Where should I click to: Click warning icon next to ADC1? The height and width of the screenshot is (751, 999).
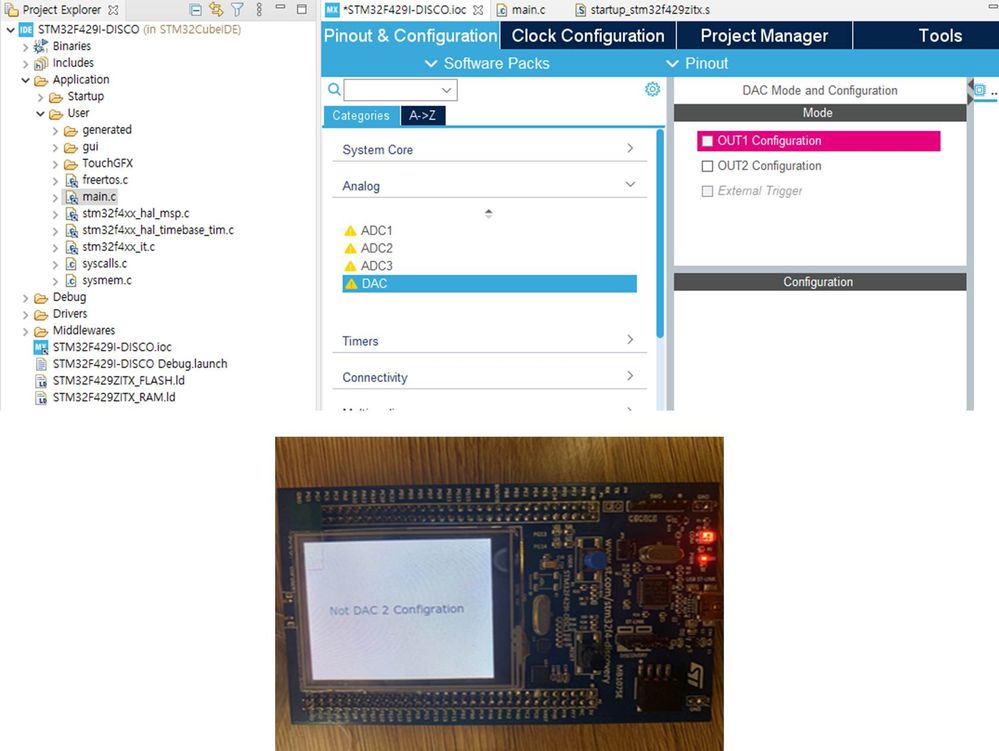click(x=350, y=231)
